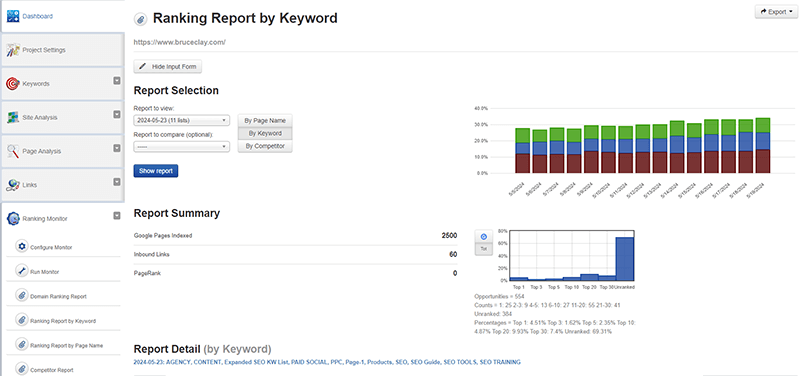Click the Run Monitor wrench icon
Viewport: 800px width, 376px height.
21,271
